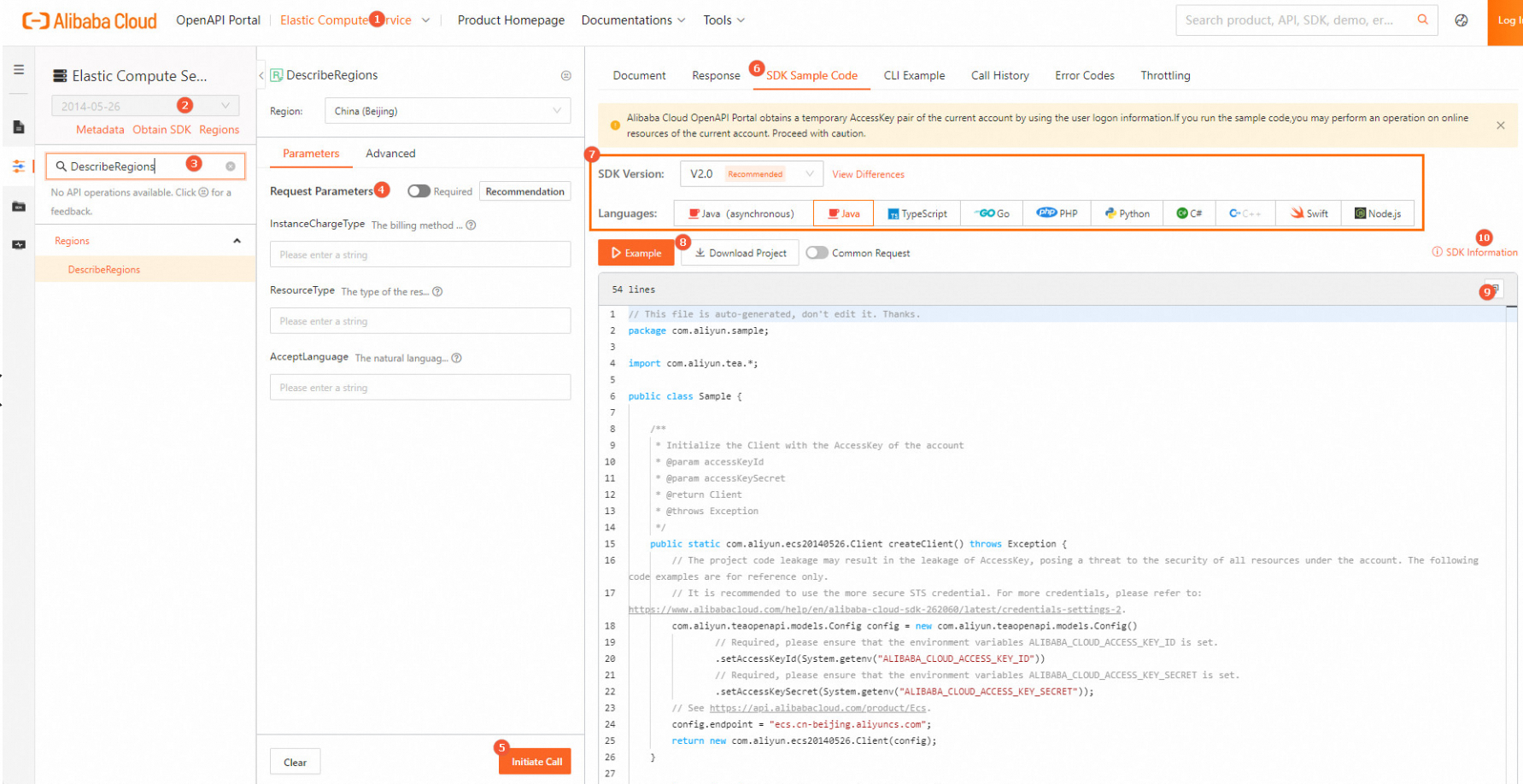
Task: Show help for AcceptLanguage parameter
Action: [x=456, y=359]
